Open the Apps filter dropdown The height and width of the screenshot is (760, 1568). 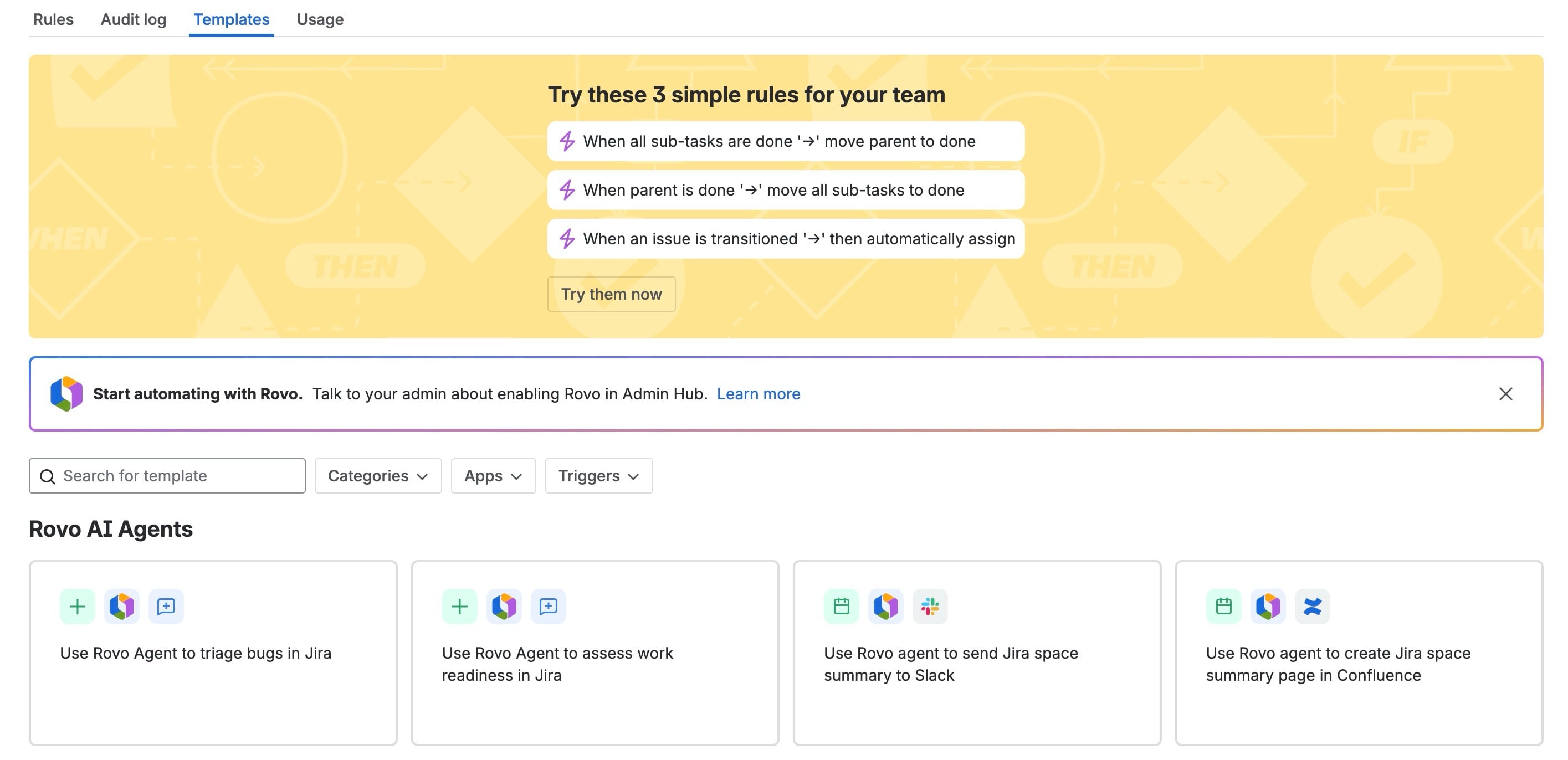click(493, 476)
